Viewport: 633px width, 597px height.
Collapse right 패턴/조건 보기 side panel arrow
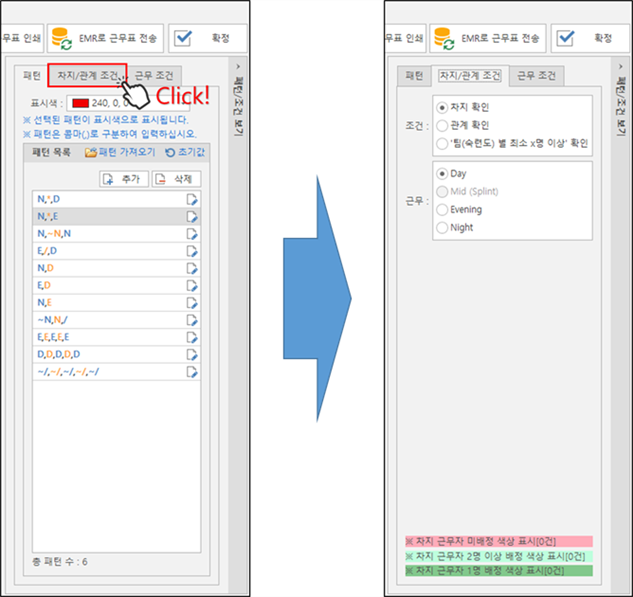[x=618, y=66]
